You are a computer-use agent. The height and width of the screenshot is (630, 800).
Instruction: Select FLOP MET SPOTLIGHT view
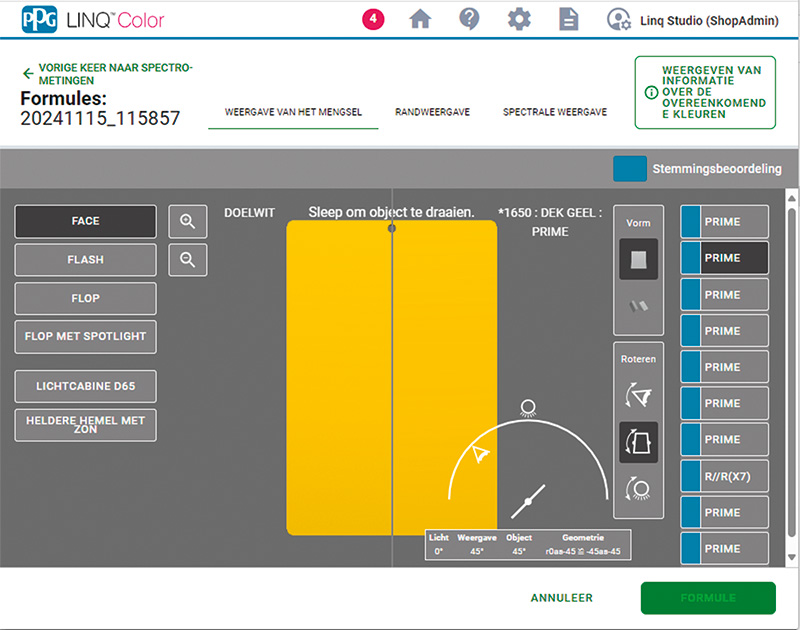85,337
